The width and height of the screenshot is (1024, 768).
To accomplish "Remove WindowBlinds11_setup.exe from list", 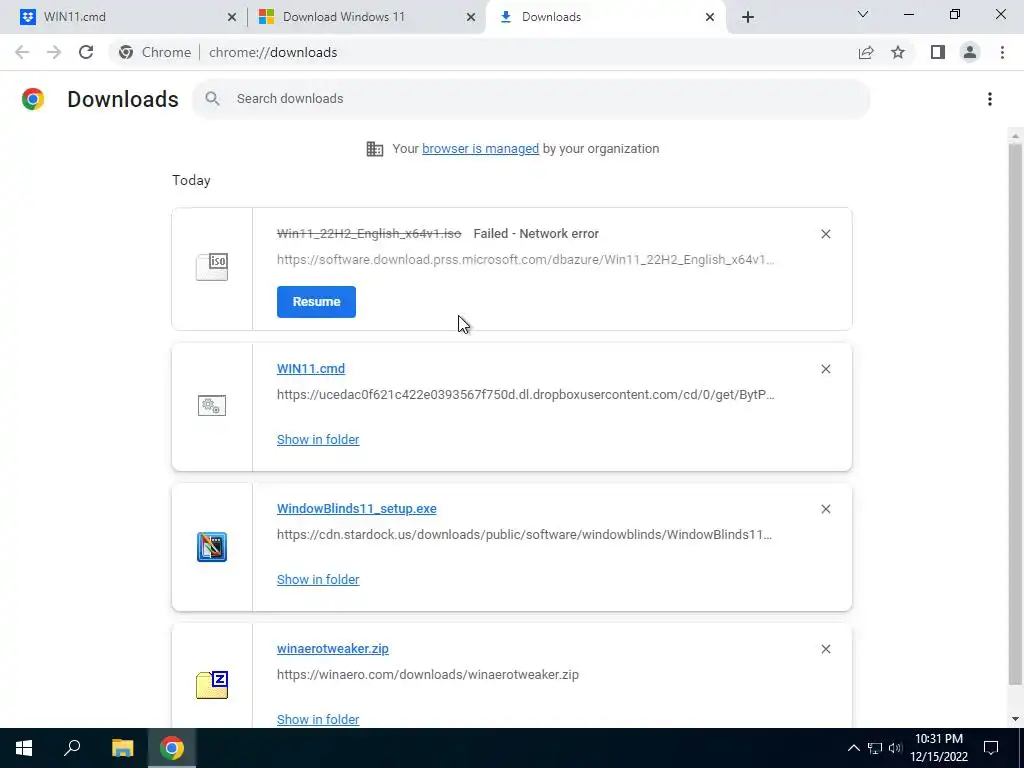I will coord(825,509).
